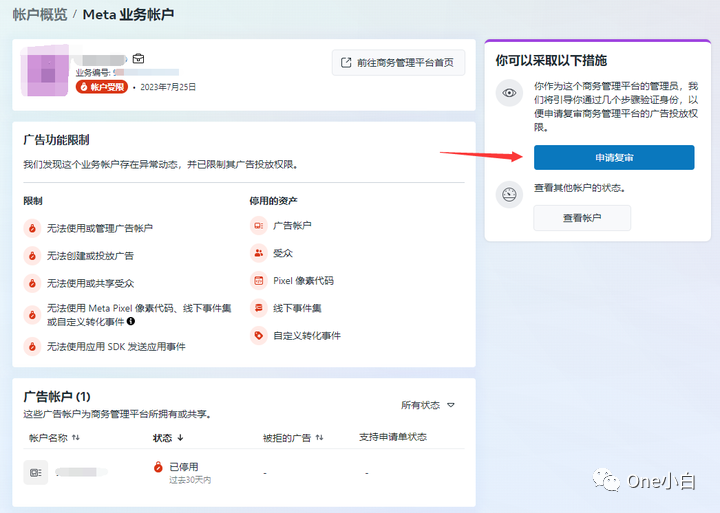Click the 线下事件集 icon
Viewport: 720px width, 513px height.
point(259,308)
